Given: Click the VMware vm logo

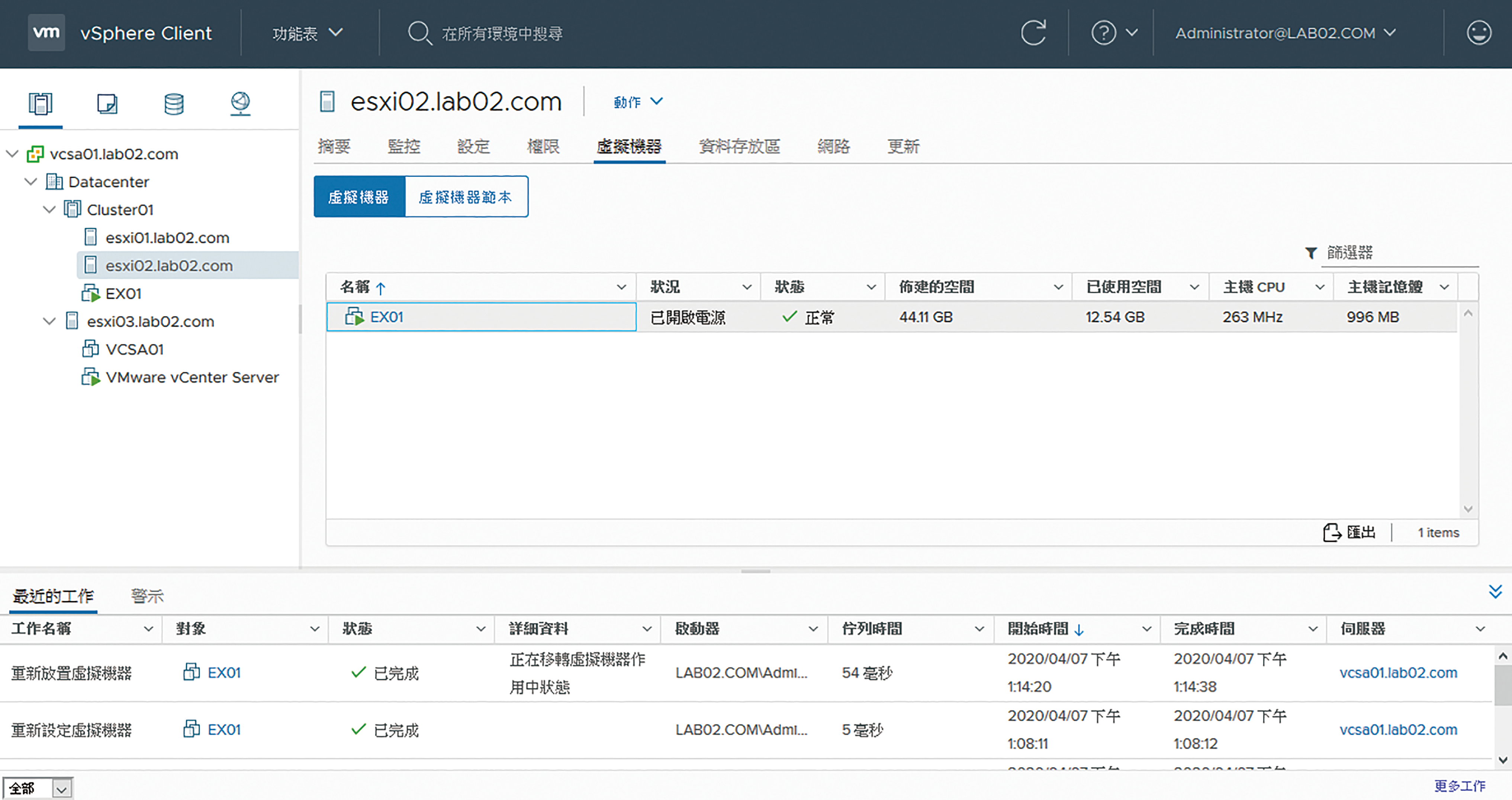Looking at the screenshot, I should 46,32.
